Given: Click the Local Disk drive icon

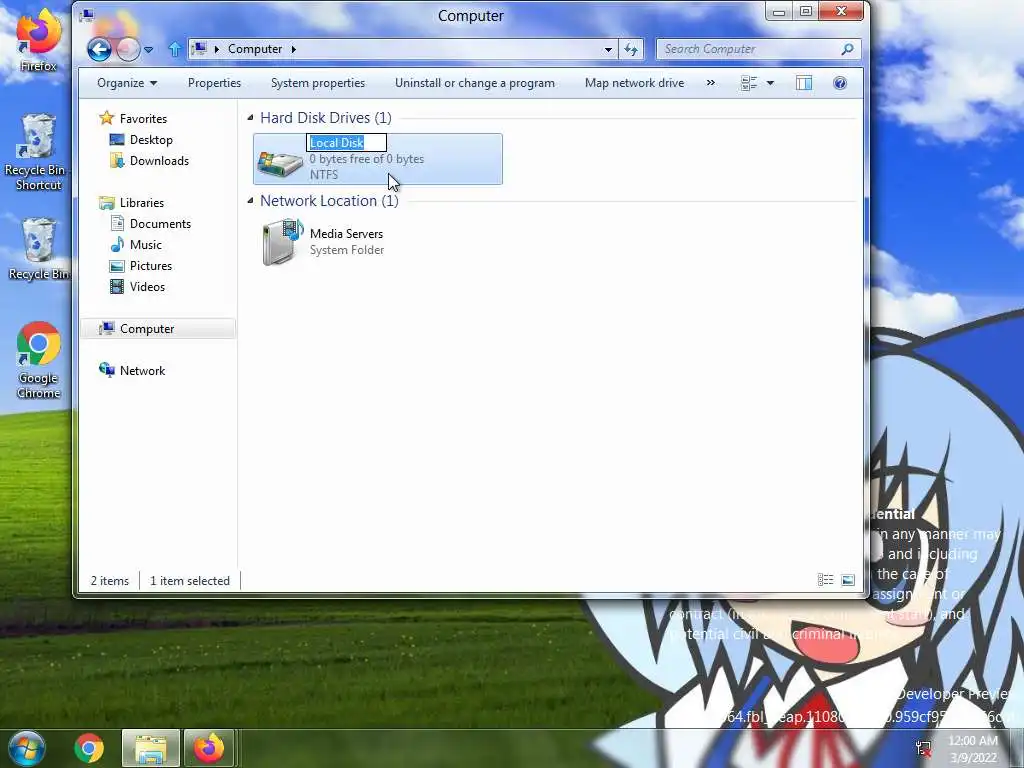Looking at the screenshot, I should (280, 161).
